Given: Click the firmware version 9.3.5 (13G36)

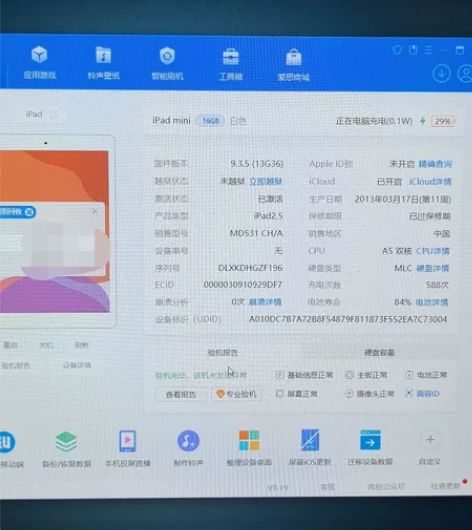Looking at the screenshot, I should coord(257,164).
